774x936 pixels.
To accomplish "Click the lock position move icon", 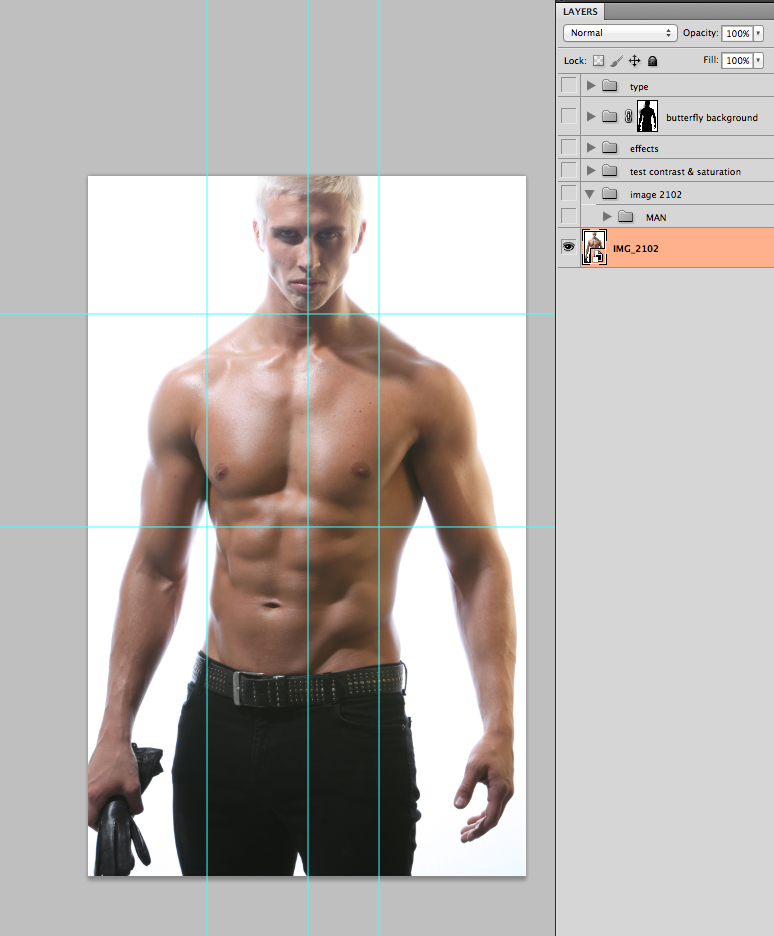I will click(x=634, y=60).
